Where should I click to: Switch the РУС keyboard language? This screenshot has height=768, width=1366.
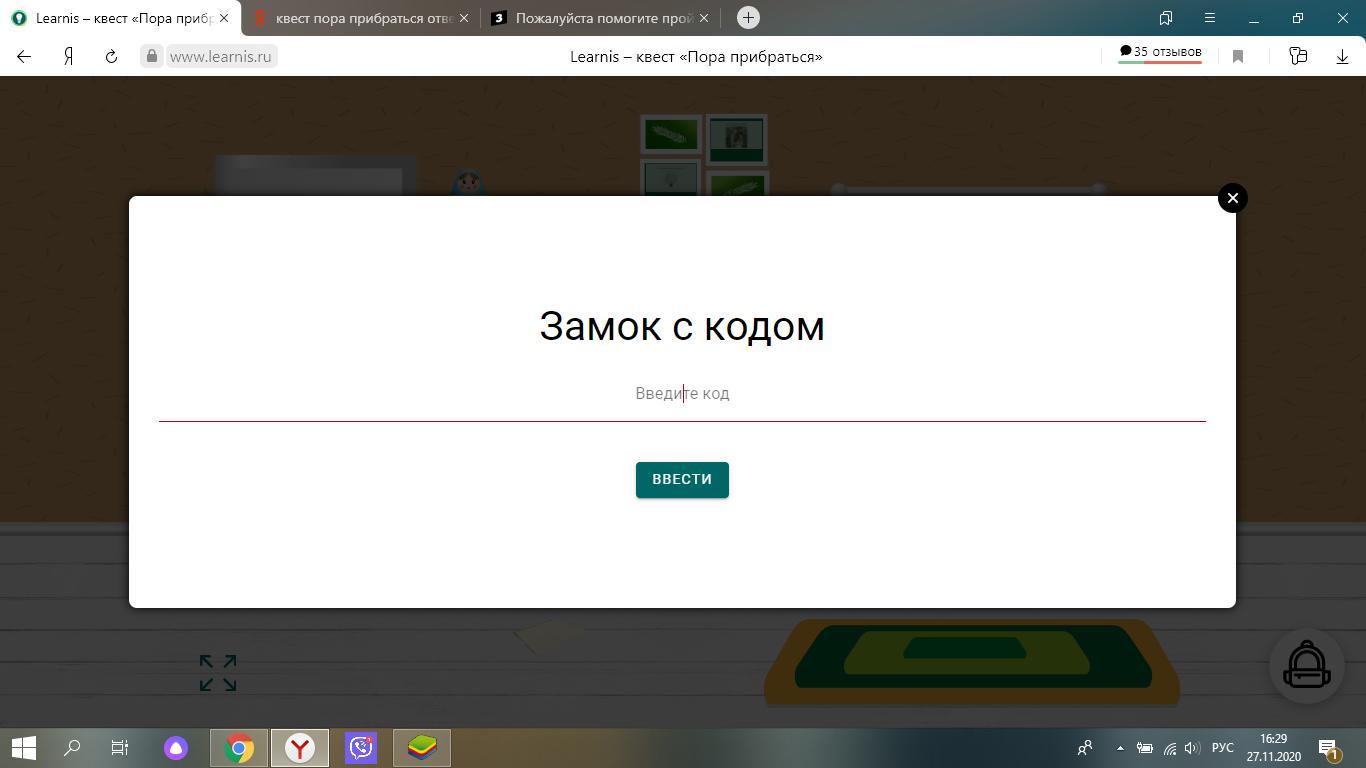coord(1222,748)
